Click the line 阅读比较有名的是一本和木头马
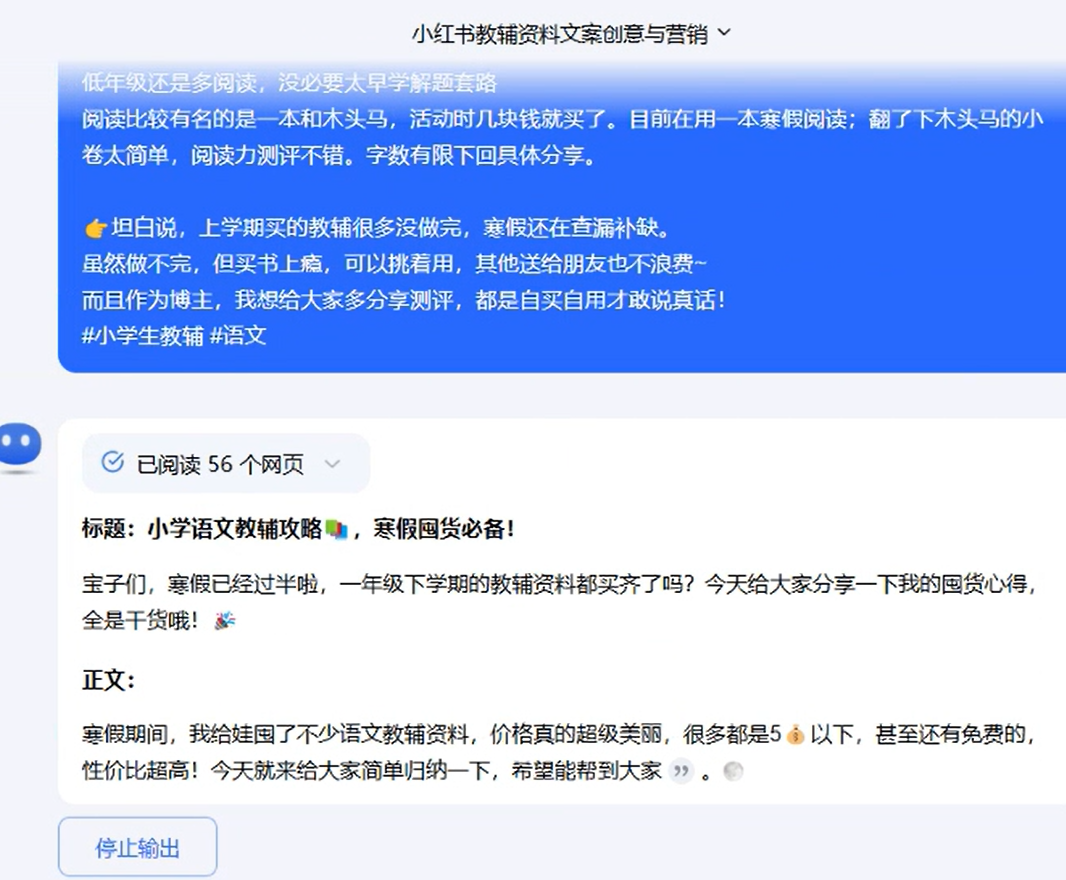1066x880 pixels. [x=562, y=120]
